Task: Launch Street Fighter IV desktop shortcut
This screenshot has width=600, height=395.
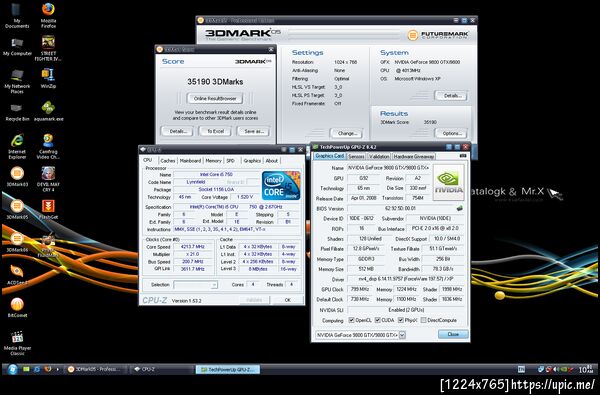Action: (48, 48)
